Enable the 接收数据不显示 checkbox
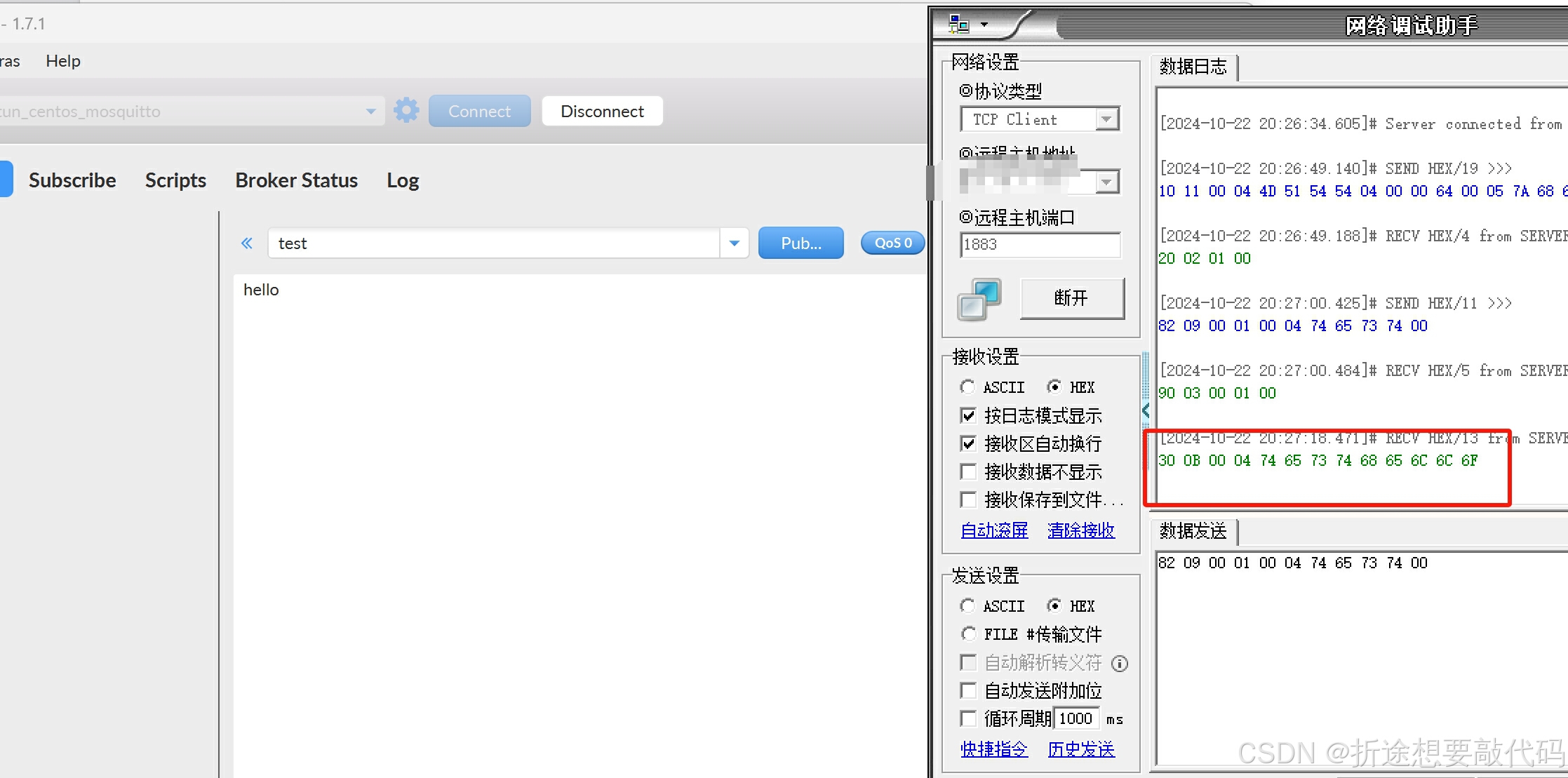 pos(967,471)
